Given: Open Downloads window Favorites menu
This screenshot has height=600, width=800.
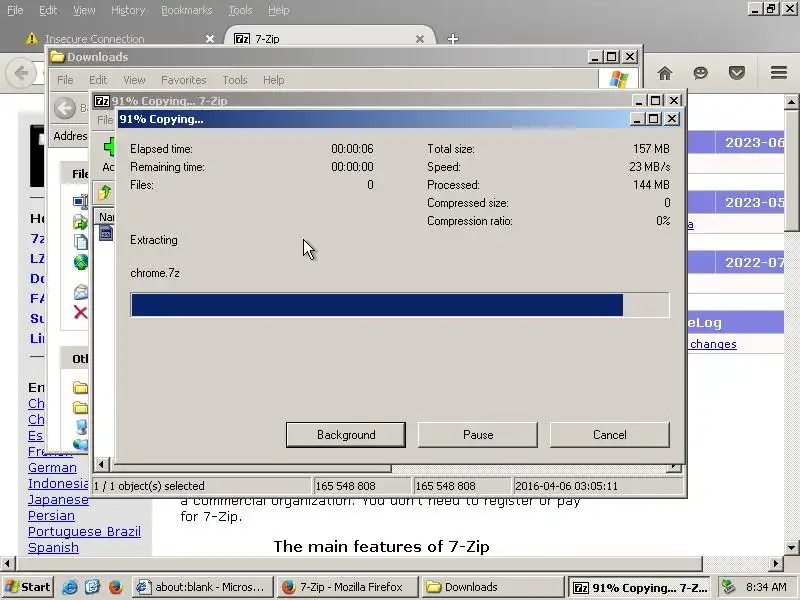Looking at the screenshot, I should coord(184,80).
